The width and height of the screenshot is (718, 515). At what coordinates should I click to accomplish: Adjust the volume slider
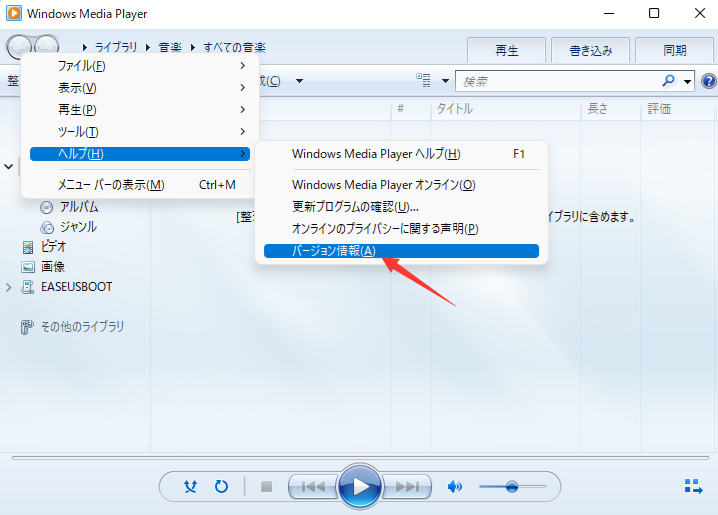(512, 486)
